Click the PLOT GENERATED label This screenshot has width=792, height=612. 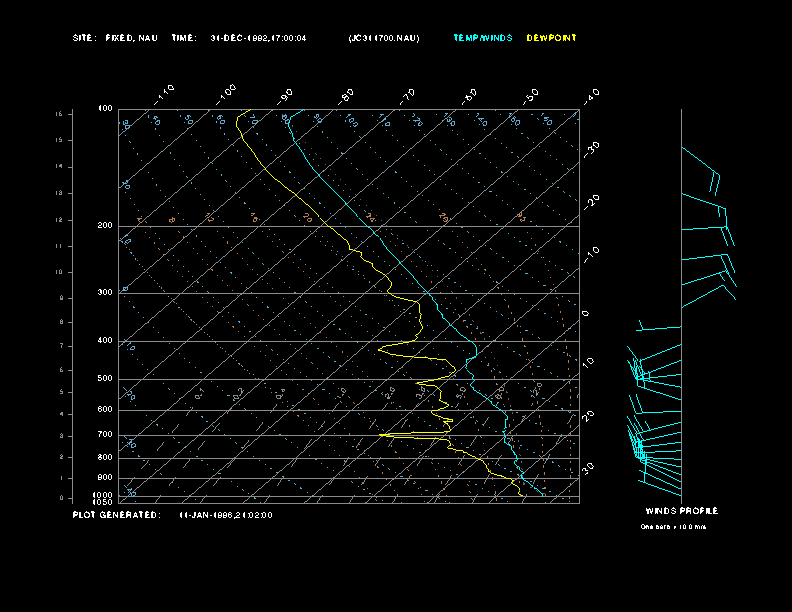point(115,515)
